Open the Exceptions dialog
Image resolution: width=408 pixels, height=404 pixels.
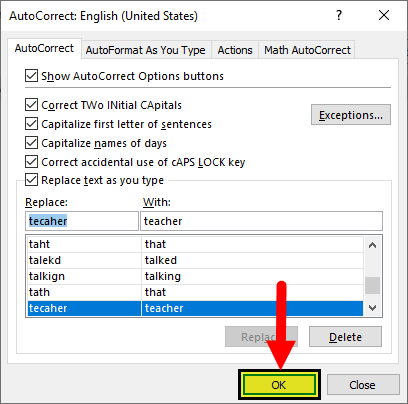tap(351, 115)
